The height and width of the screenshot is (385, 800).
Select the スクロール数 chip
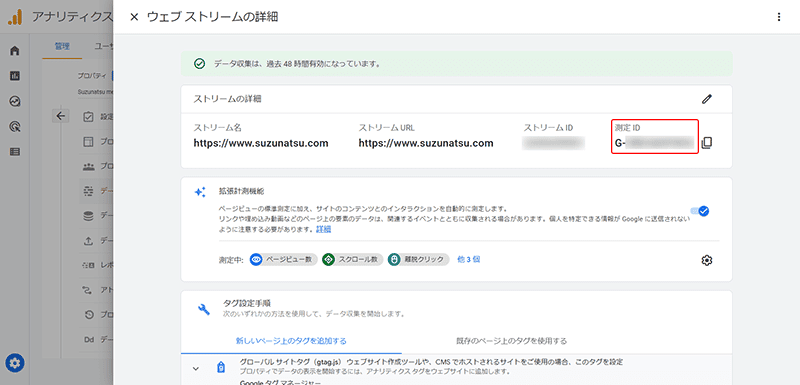[353, 259]
